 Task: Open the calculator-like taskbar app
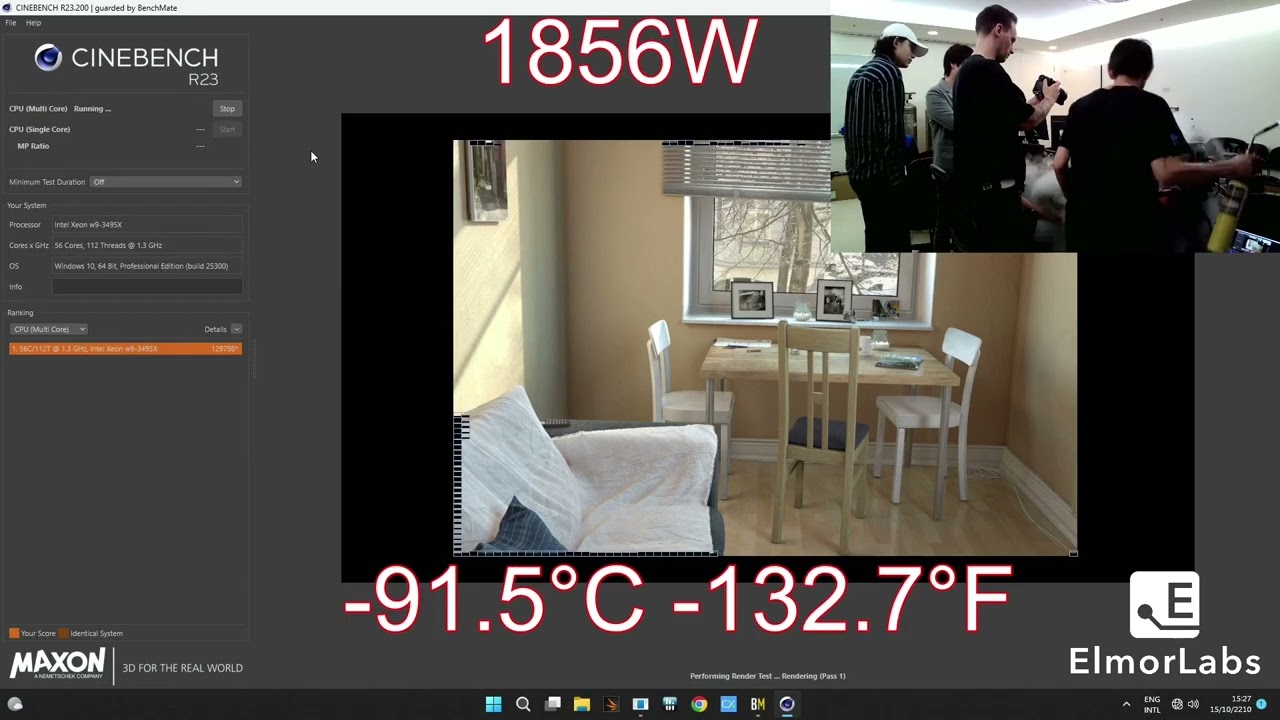[x=670, y=704]
